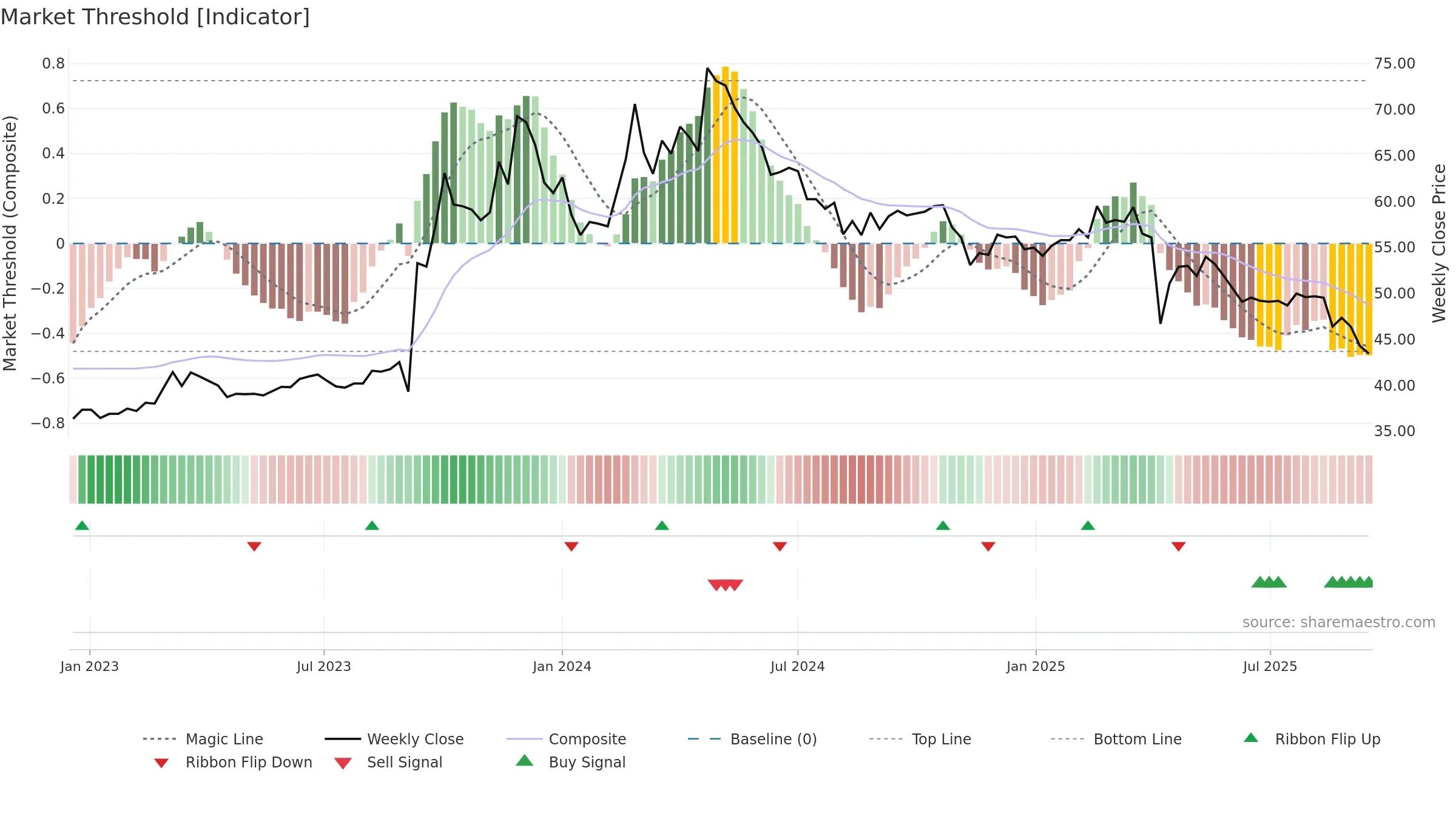1456x819 pixels.
Task: Click the 0.8 left axis tick label
Action: point(53,64)
